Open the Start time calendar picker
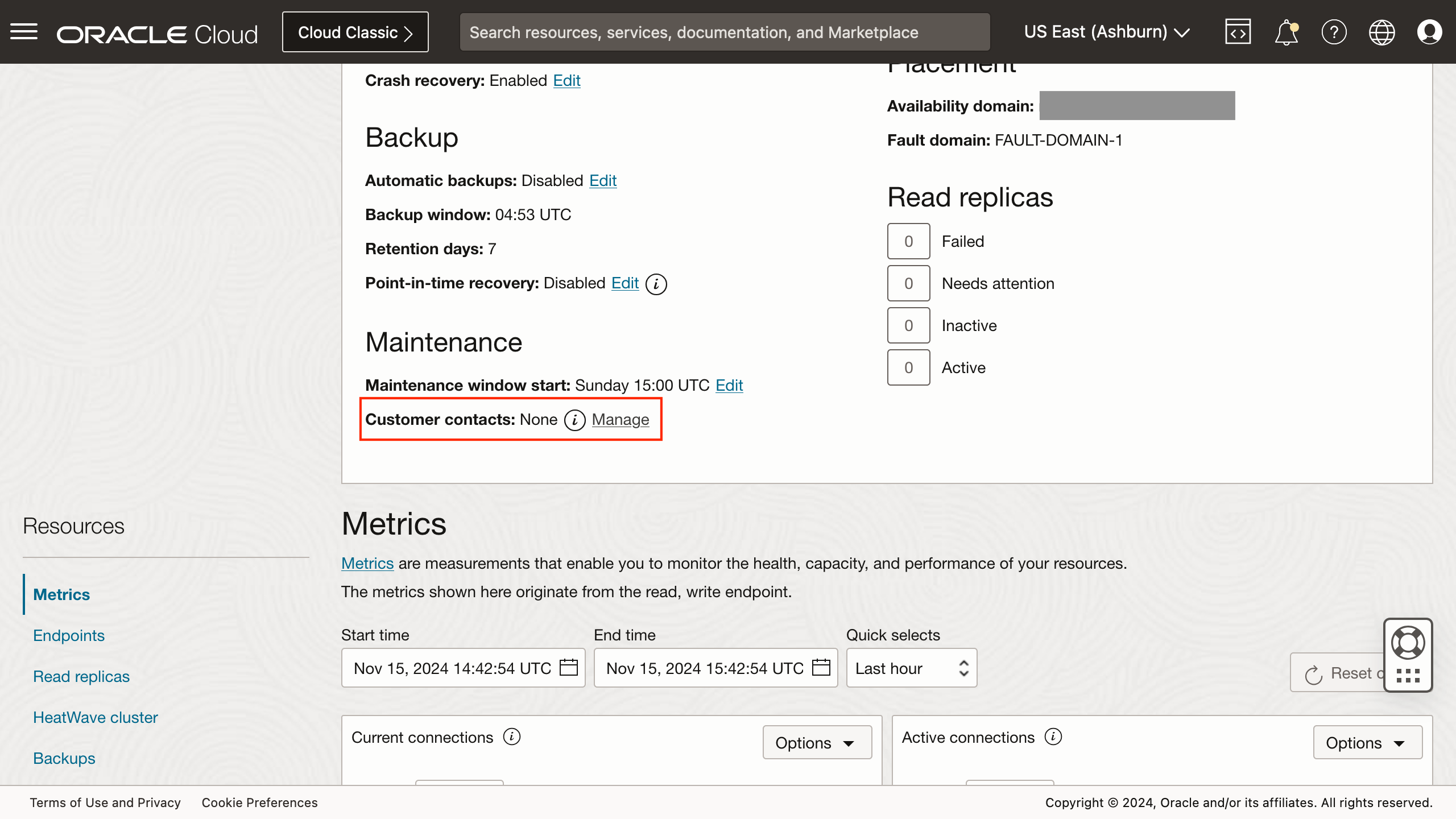This screenshot has height=819, width=1456. click(x=569, y=668)
